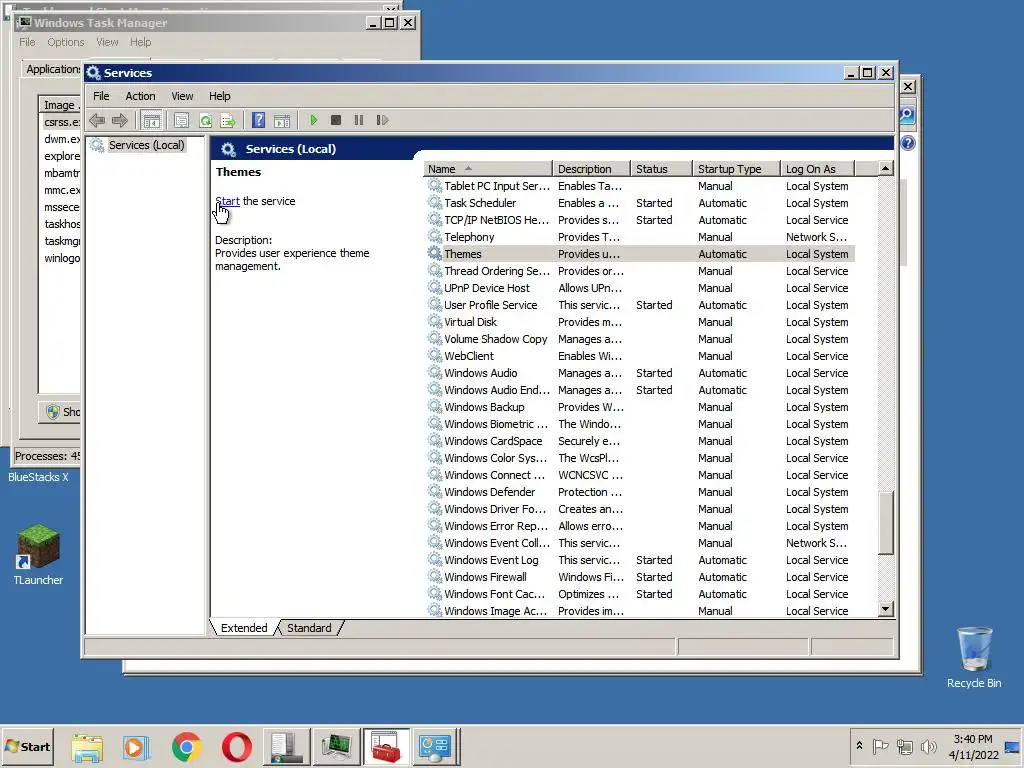The height and width of the screenshot is (768, 1024).
Task: Open the Opera browser from the taskbar
Action: [x=236, y=747]
